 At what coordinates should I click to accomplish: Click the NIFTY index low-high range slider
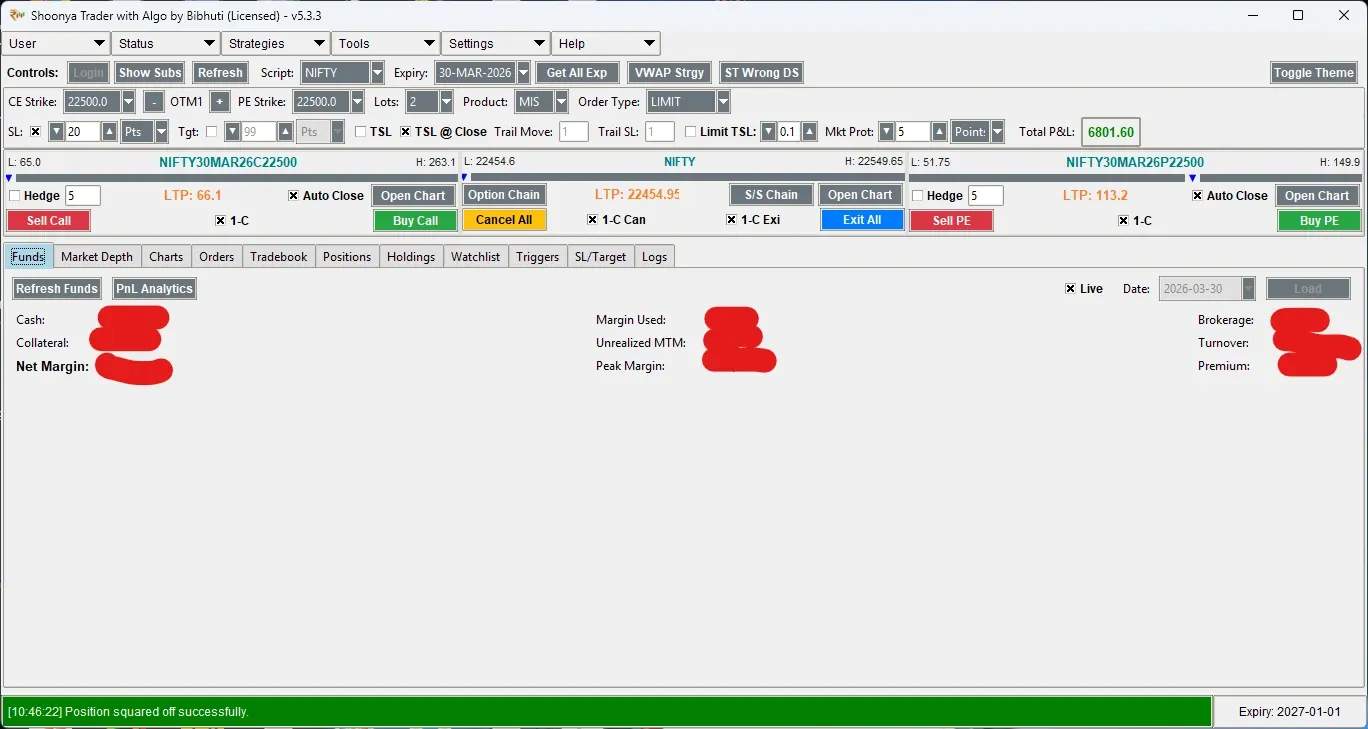tap(683, 178)
